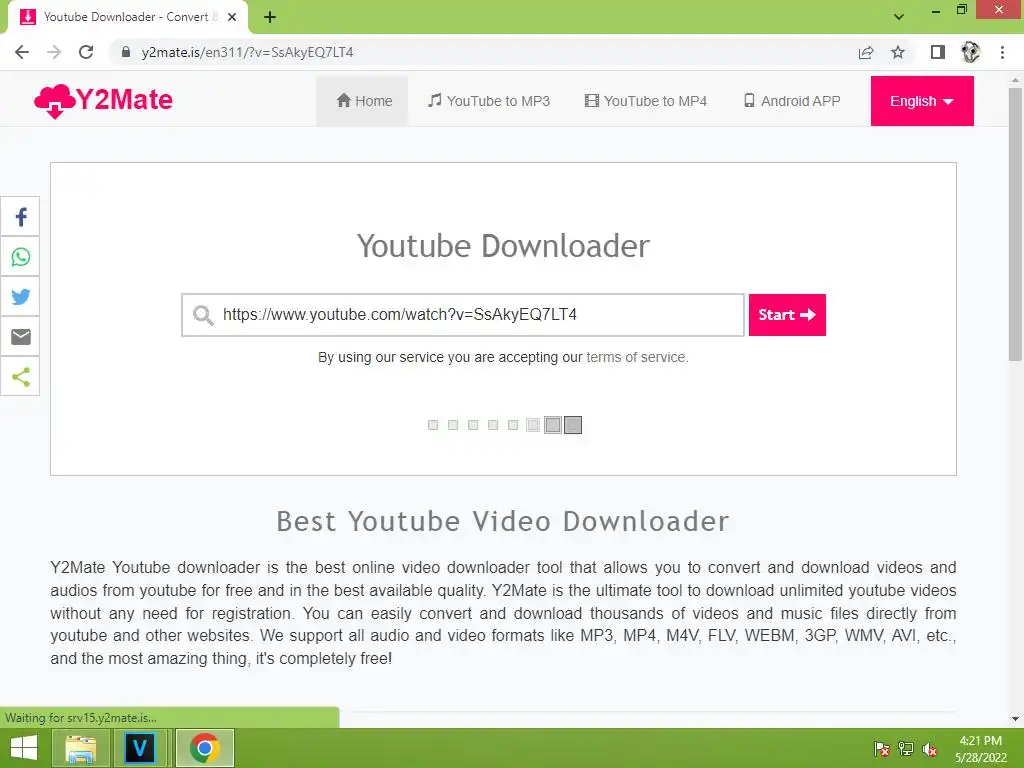This screenshot has width=1024, height=768.
Task: Click the page vertical scrollbar thumb
Action: [1015, 223]
